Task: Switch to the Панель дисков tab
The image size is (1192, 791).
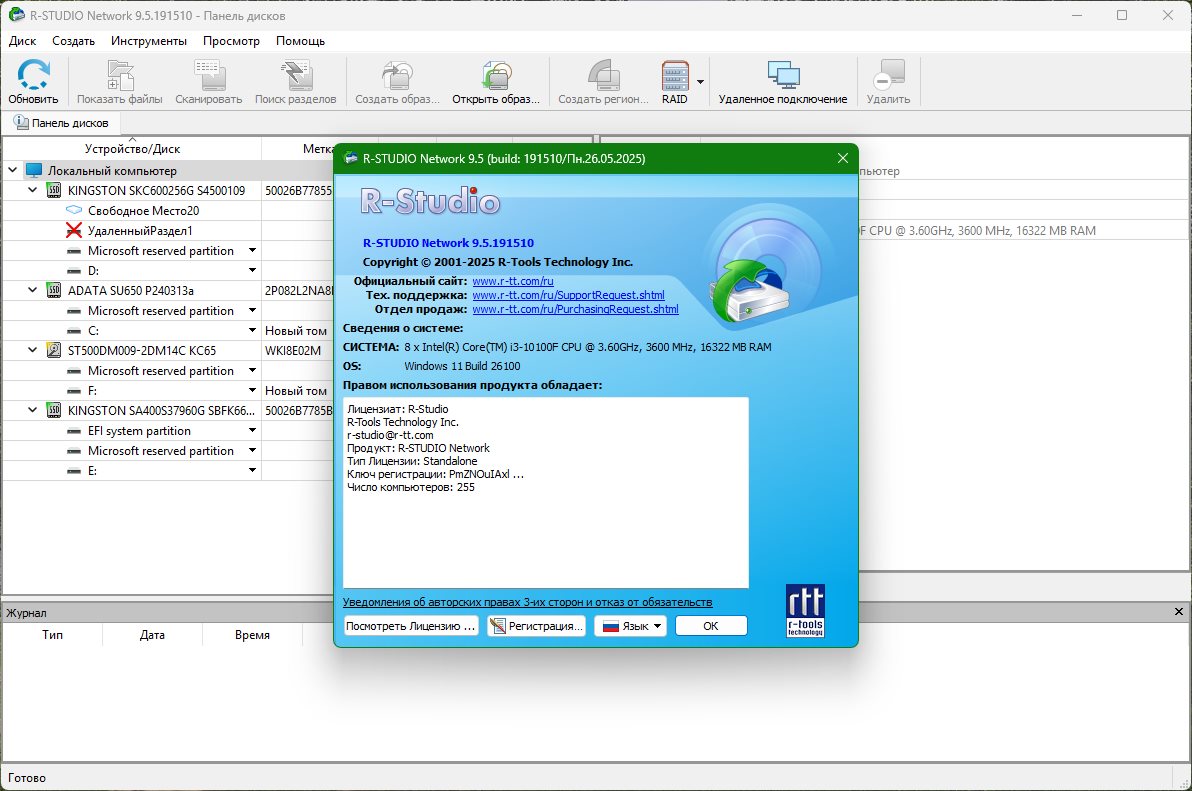Action: click(x=61, y=122)
